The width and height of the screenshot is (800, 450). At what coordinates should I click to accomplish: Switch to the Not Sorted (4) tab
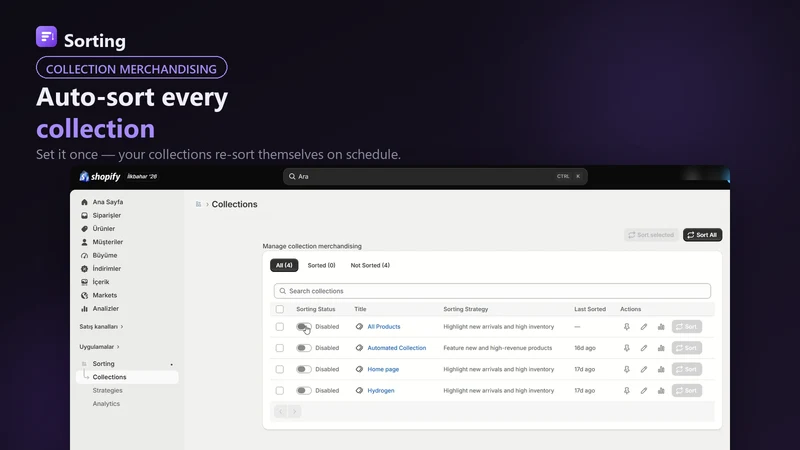click(370, 265)
